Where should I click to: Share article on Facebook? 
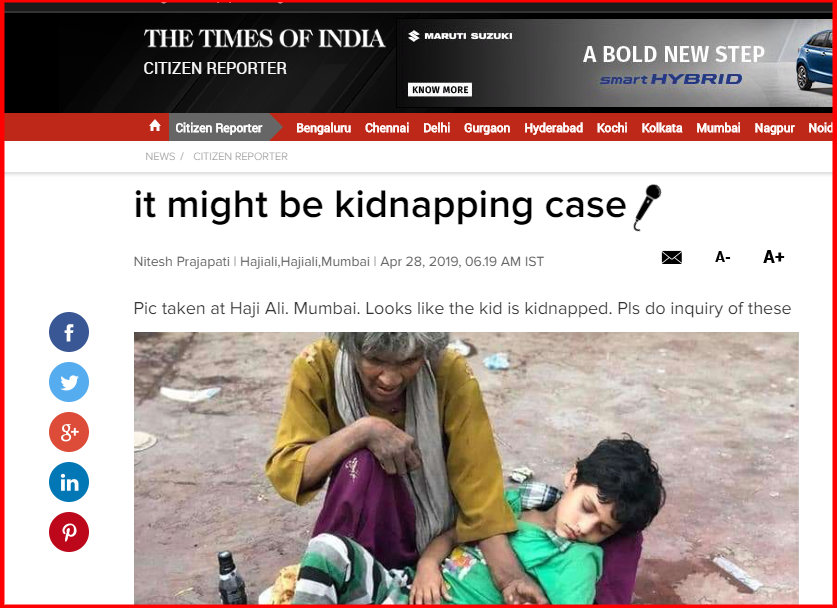(69, 332)
